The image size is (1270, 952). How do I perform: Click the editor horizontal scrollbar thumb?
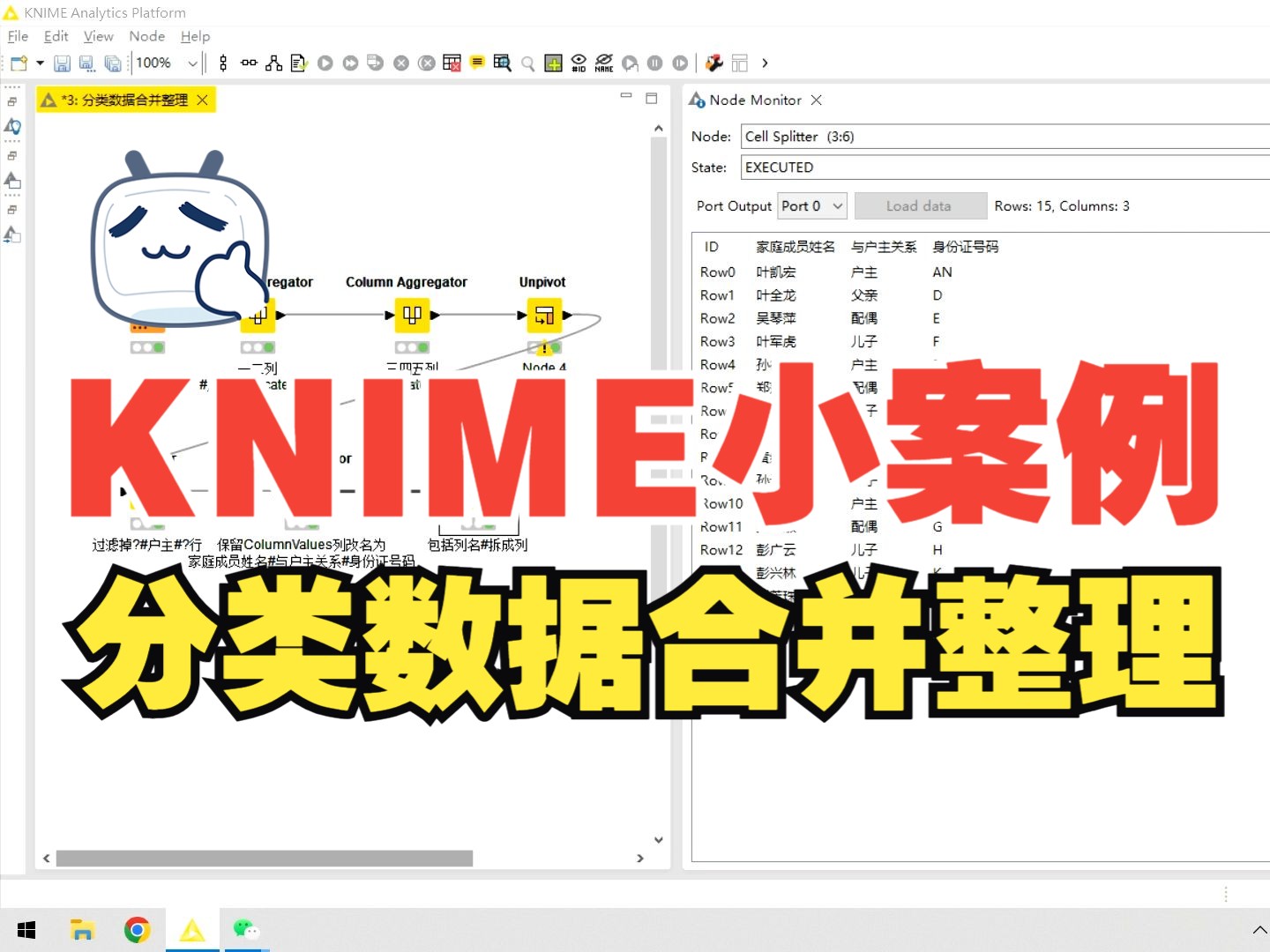pos(265,858)
